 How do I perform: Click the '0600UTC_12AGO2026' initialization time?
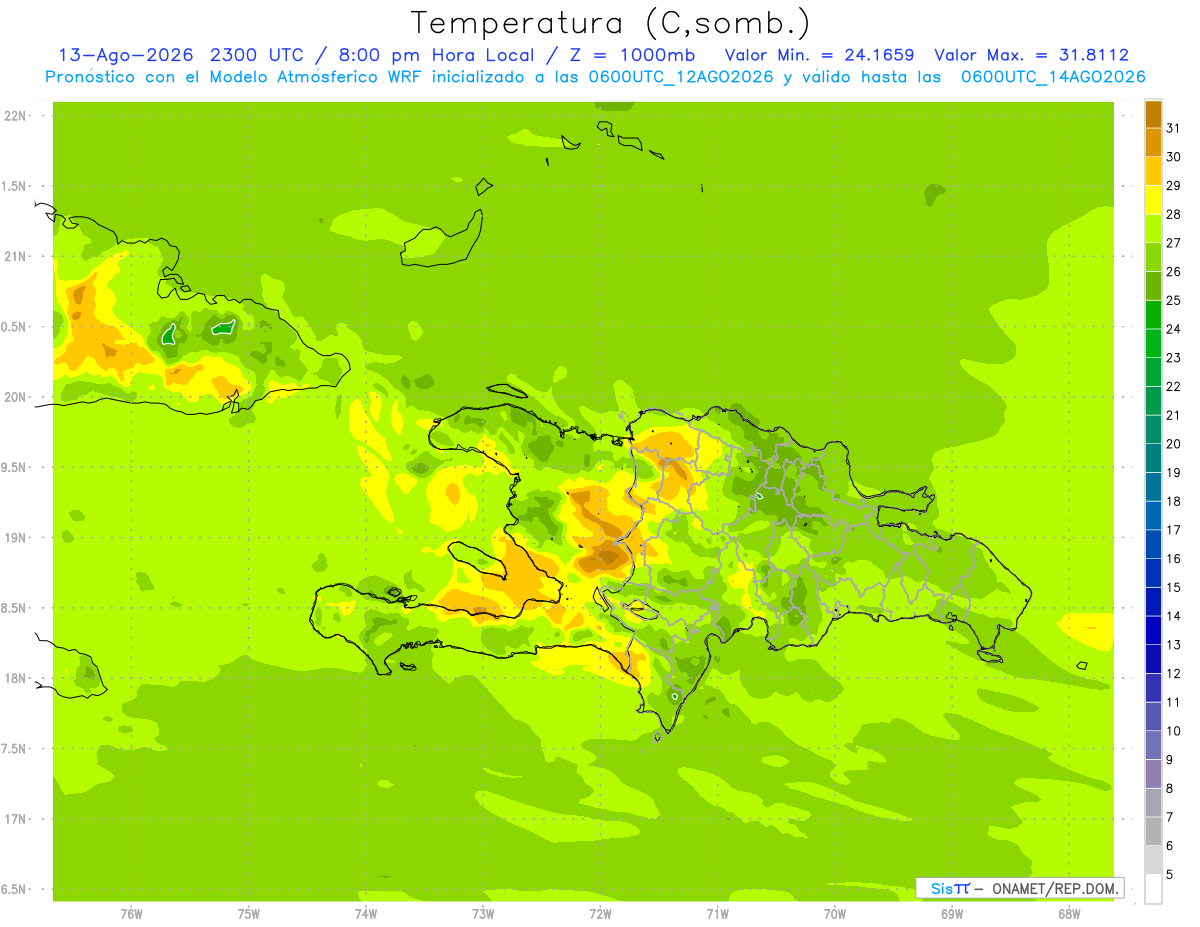click(681, 77)
